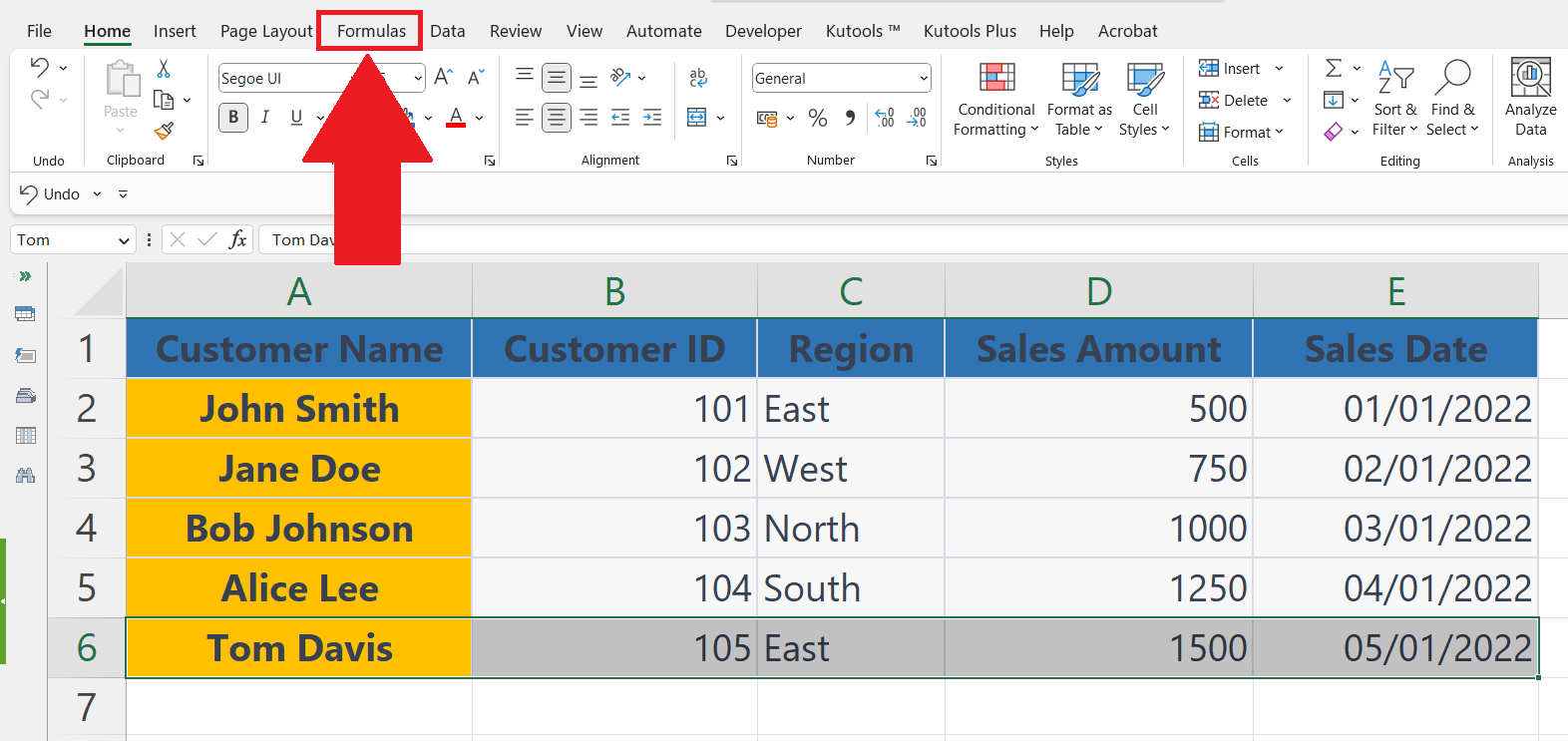1568x741 pixels.
Task: Toggle Top Align in Alignment group
Action: tap(525, 77)
